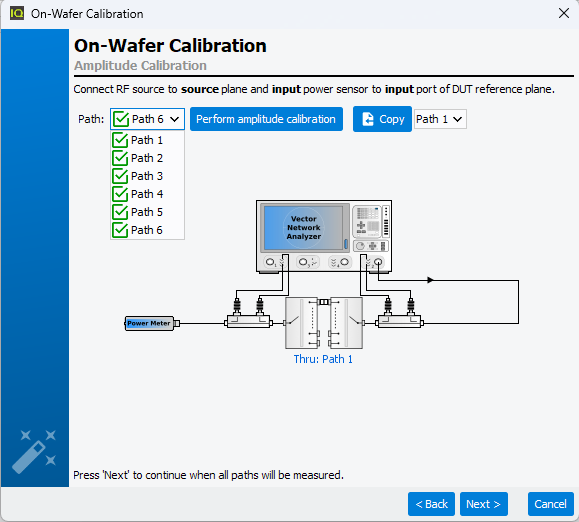Click the green checkmark beside Path 3
579x522 pixels.
coord(120,176)
